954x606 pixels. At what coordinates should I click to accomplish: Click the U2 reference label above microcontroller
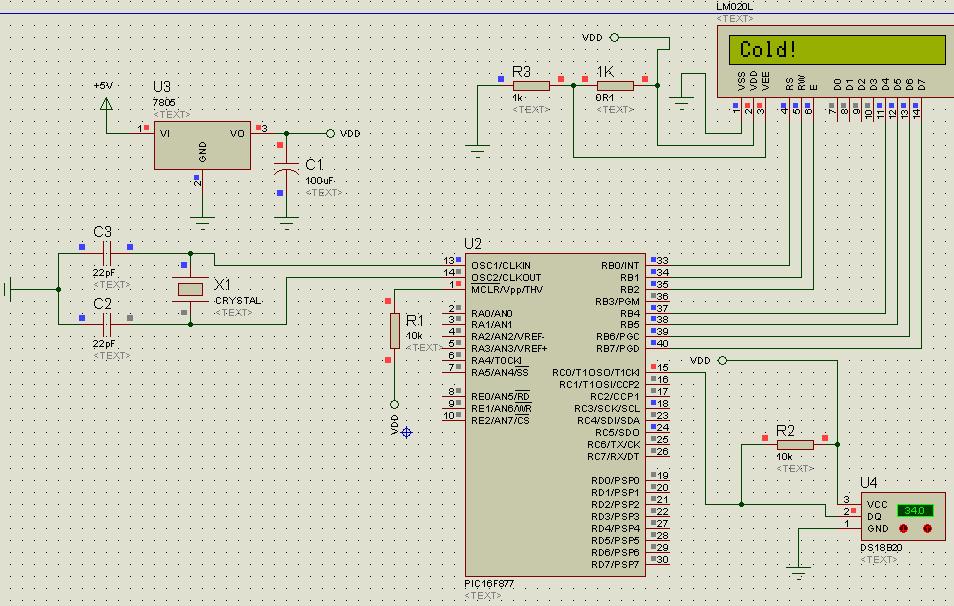coord(473,244)
